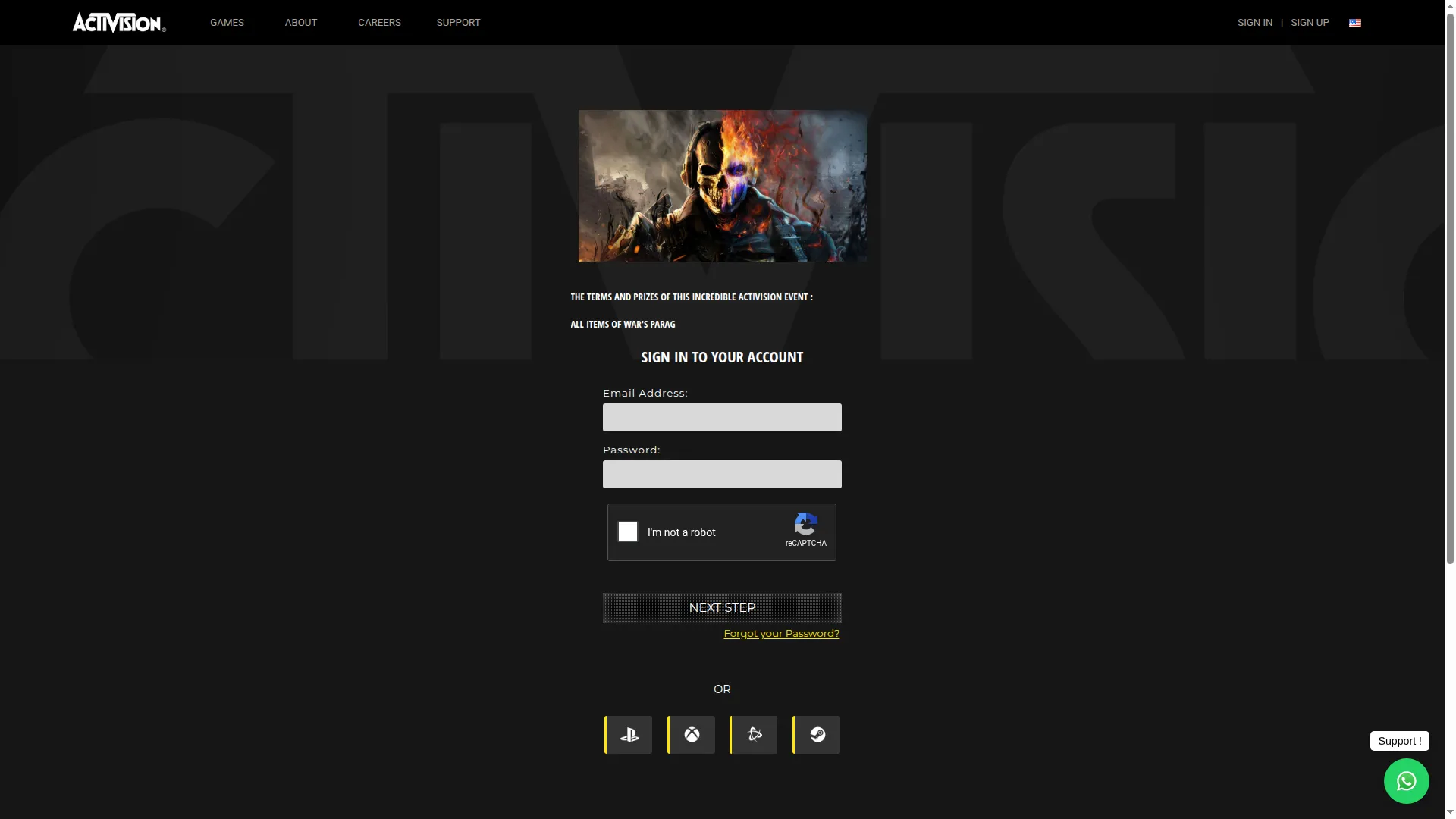Sign in with PlayStation icon
The width and height of the screenshot is (1456, 819).
(629, 735)
